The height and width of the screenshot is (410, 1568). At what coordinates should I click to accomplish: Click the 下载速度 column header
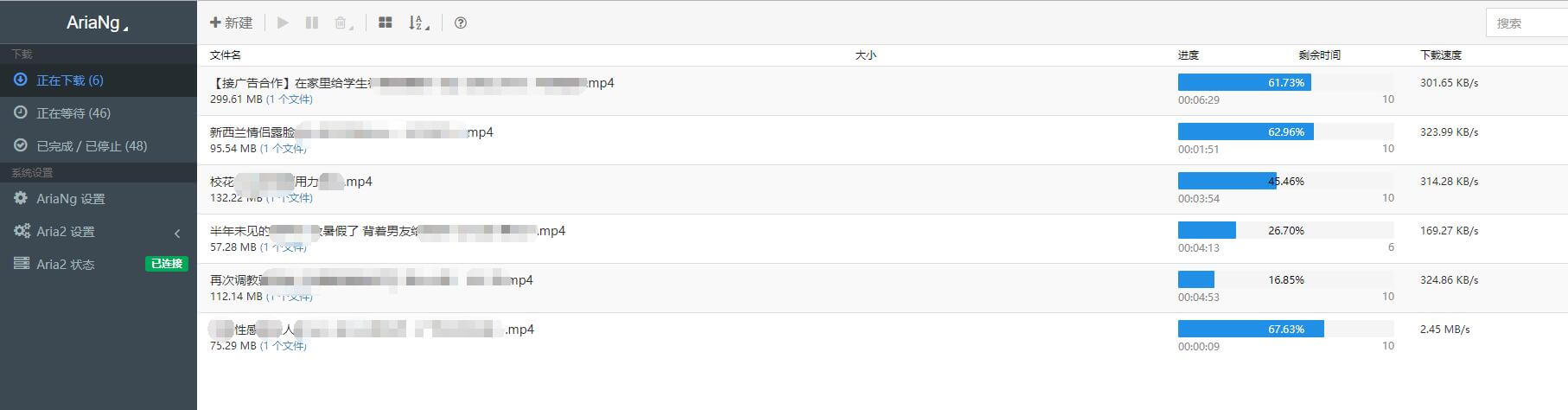click(1440, 55)
